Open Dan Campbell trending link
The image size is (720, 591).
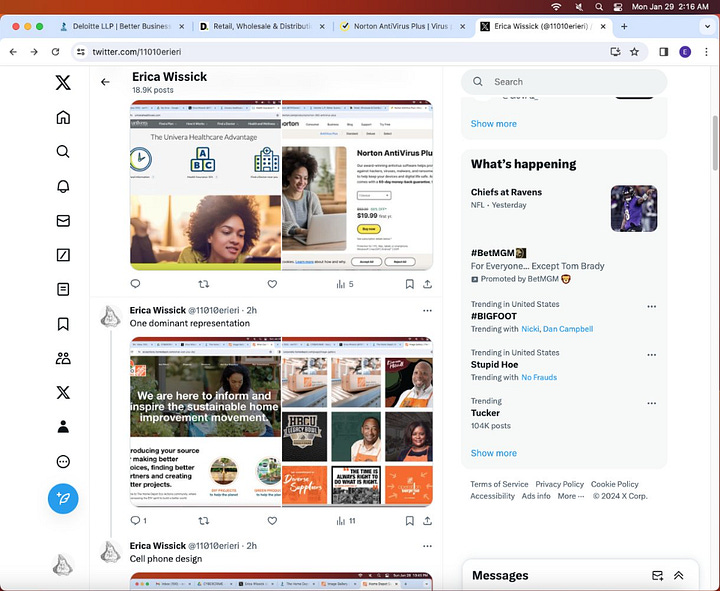[x=568, y=329]
